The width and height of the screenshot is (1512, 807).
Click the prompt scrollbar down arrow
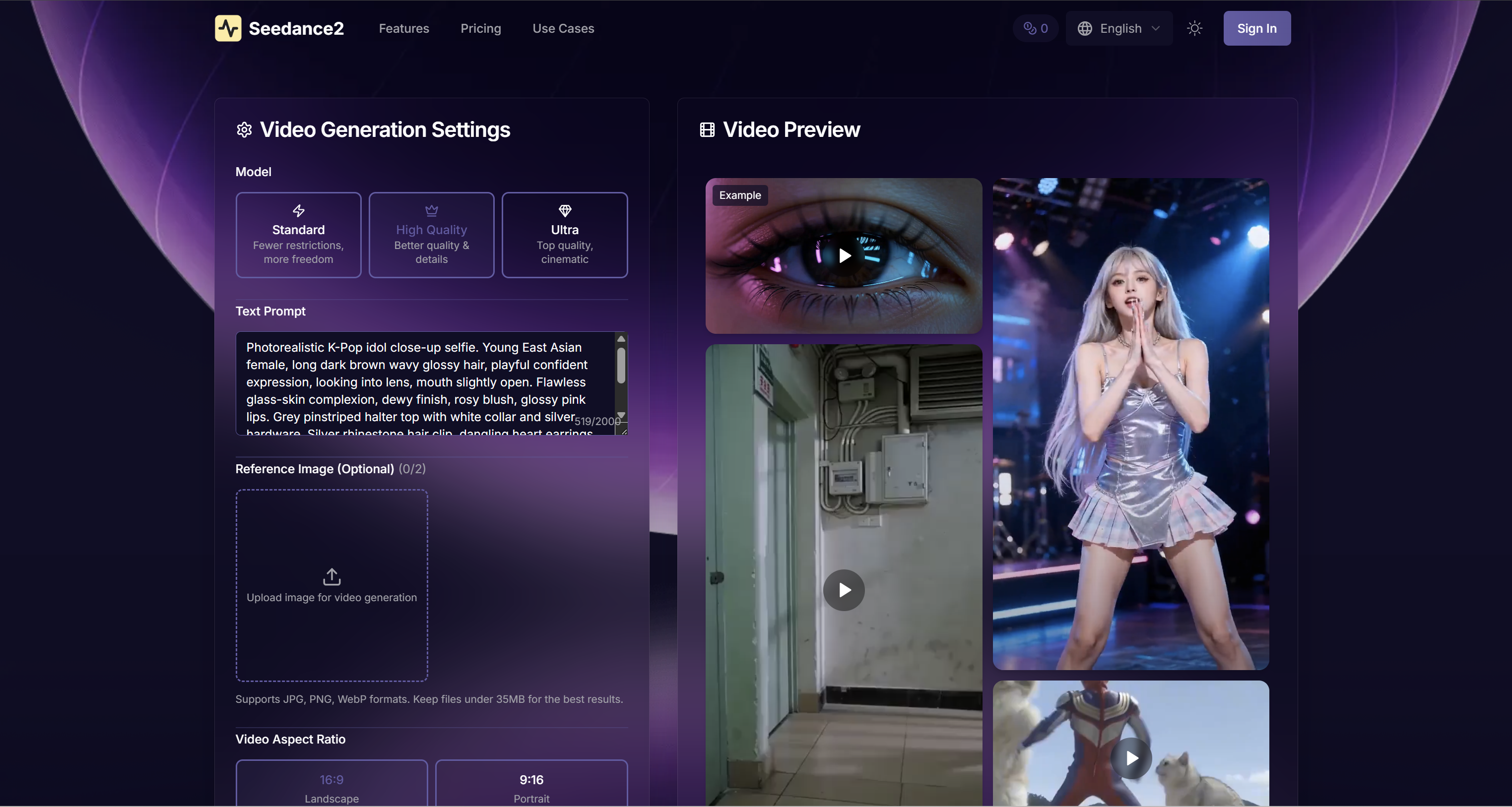tap(621, 415)
